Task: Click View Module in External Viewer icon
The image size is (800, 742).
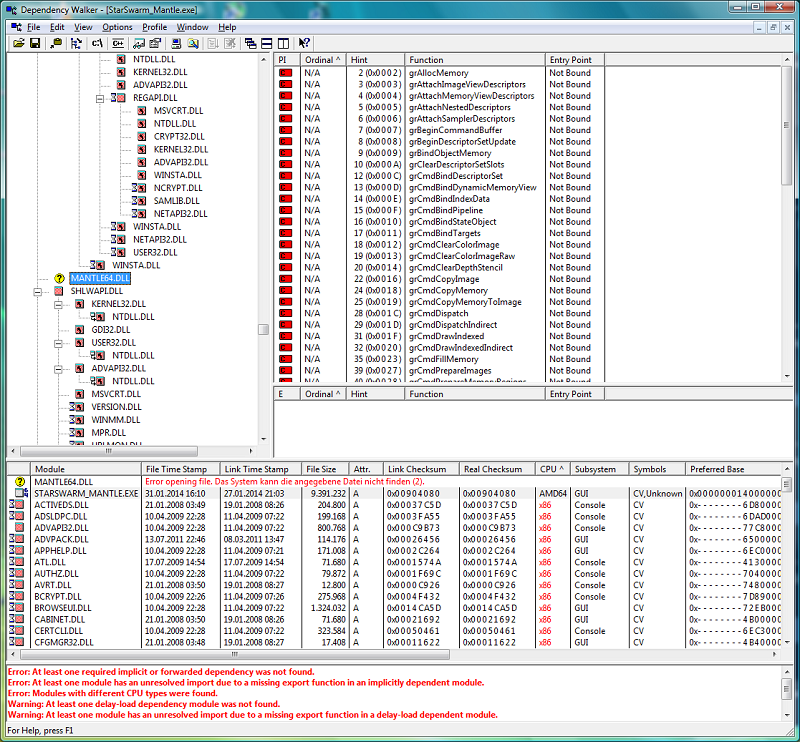Action: (139, 43)
